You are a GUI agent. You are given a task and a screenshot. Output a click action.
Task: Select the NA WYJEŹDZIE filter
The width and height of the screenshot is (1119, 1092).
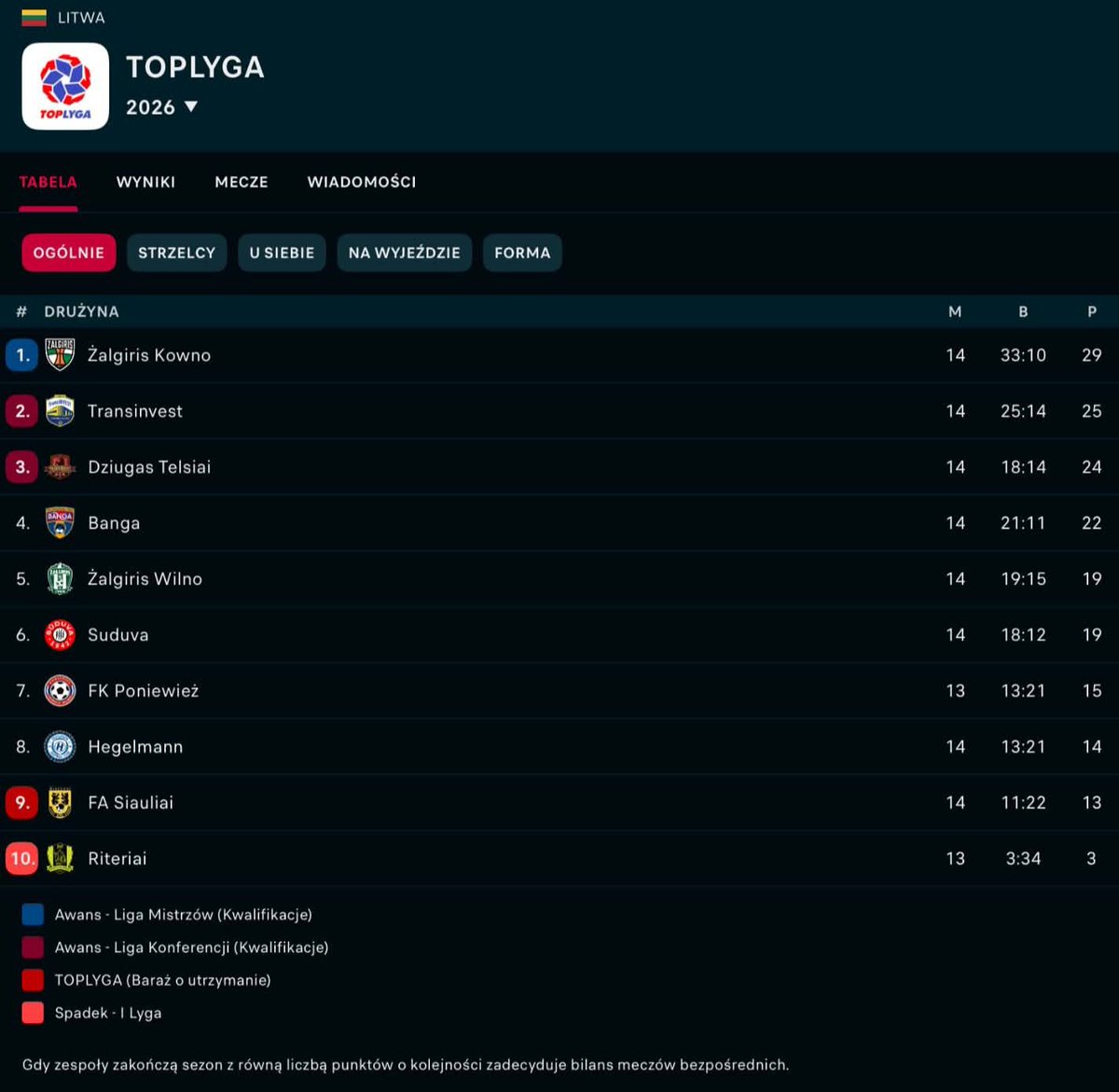[405, 253]
